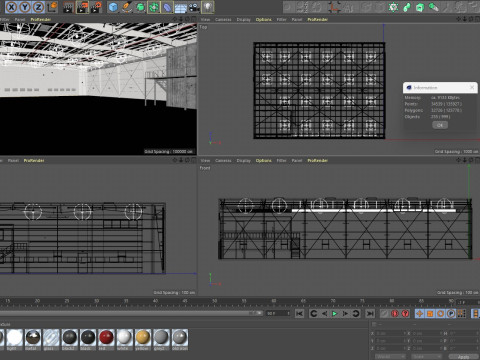The width and height of the screenshot is (480, 360).
Task: Open Display menu in Front viewport
Action: [243, 161]
